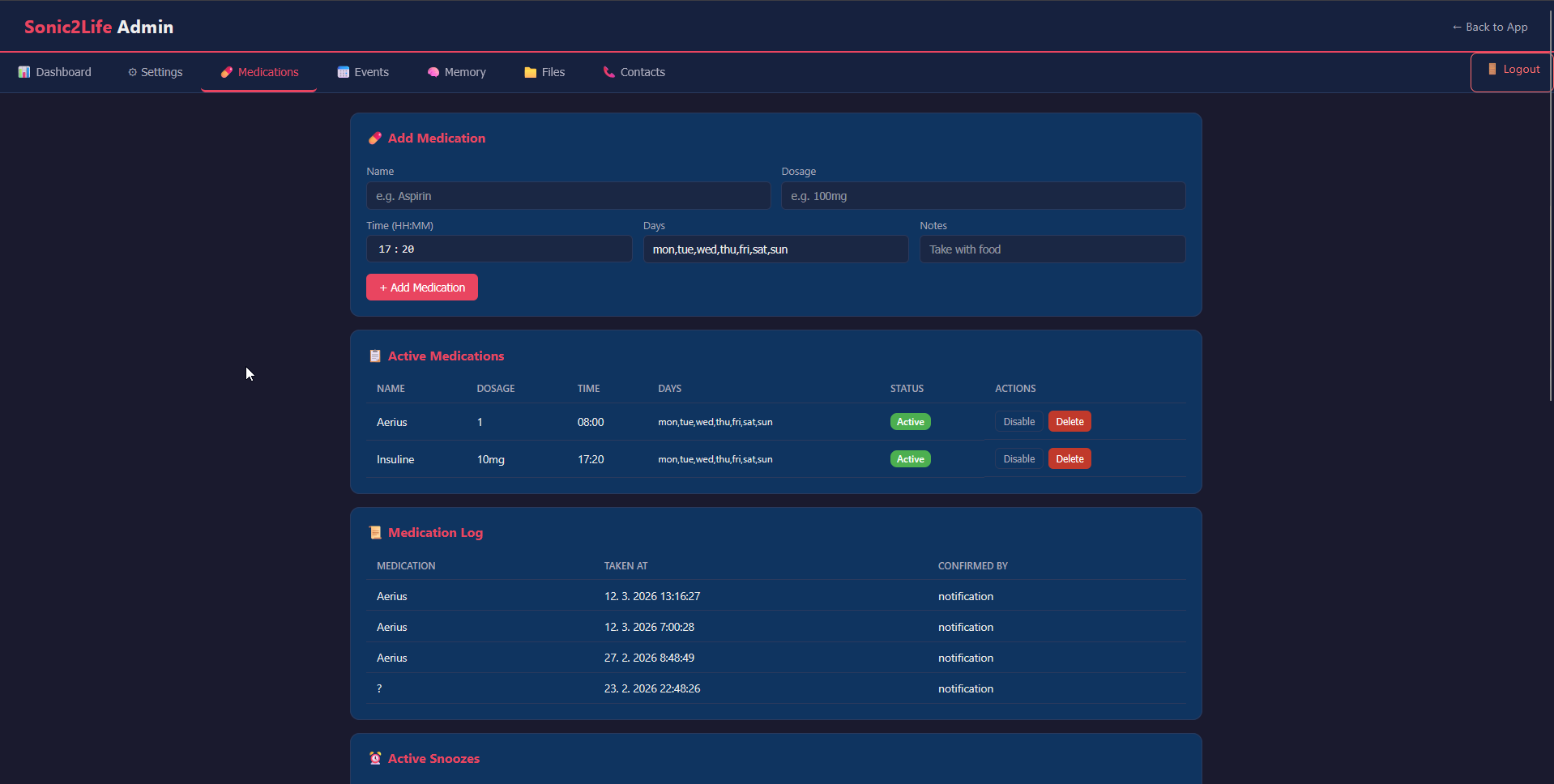Click the log entry 27. 2. 2026 8:48:49
The width and height of the screenshot is (1554, 784).
click(x=649, y=658)
